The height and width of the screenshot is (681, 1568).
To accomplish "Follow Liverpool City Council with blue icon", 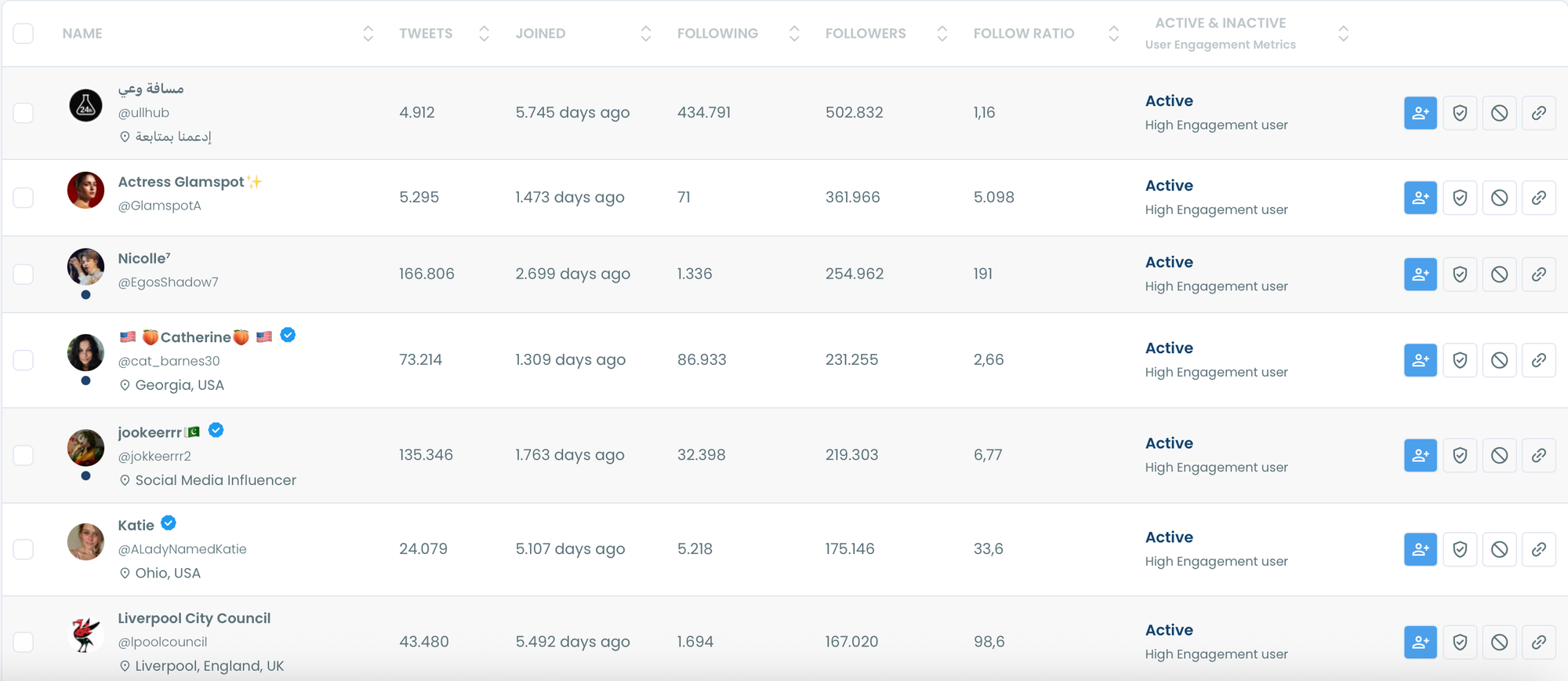I will click(1420, 642).
